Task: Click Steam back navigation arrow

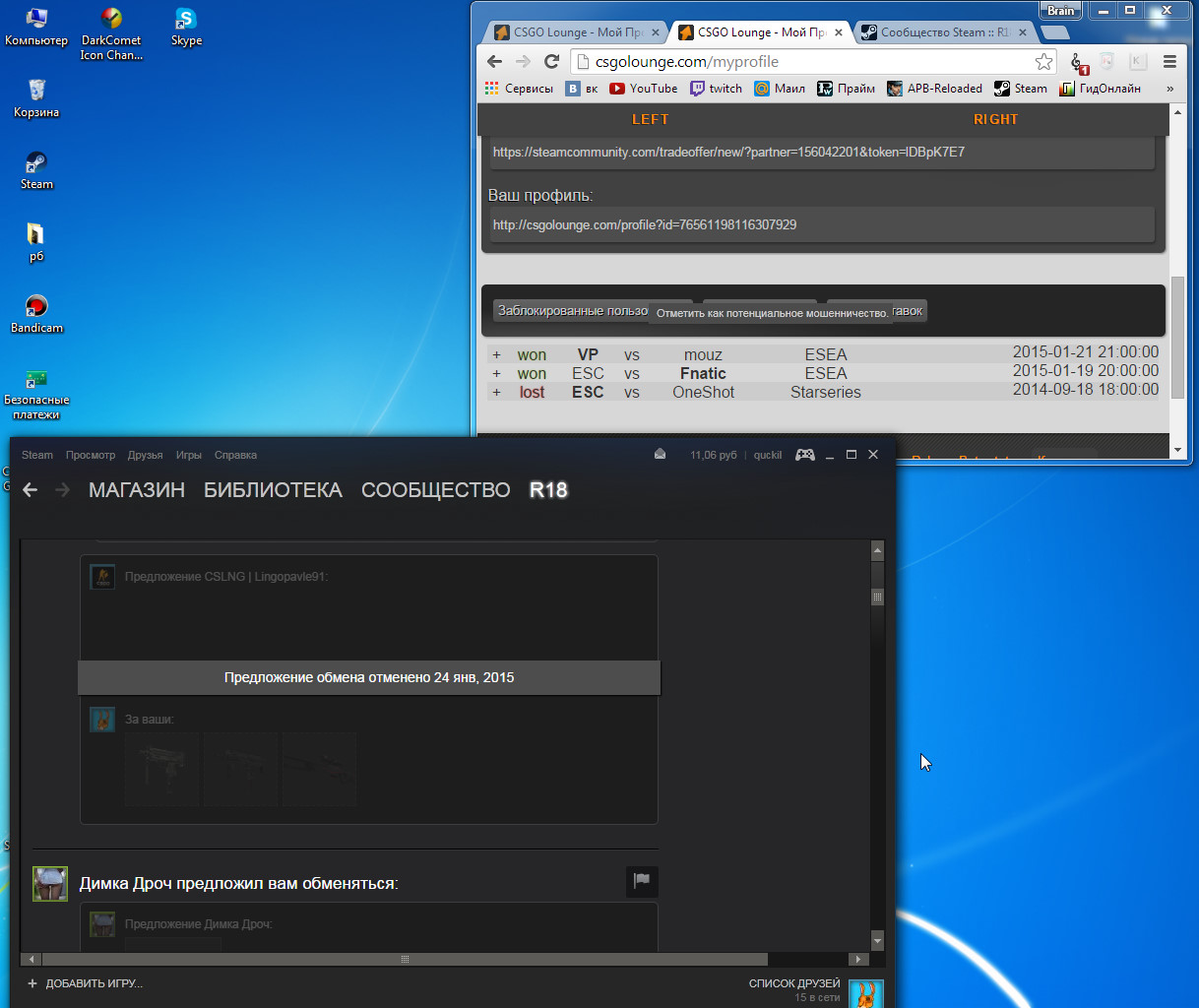Action: click(31, 489)
